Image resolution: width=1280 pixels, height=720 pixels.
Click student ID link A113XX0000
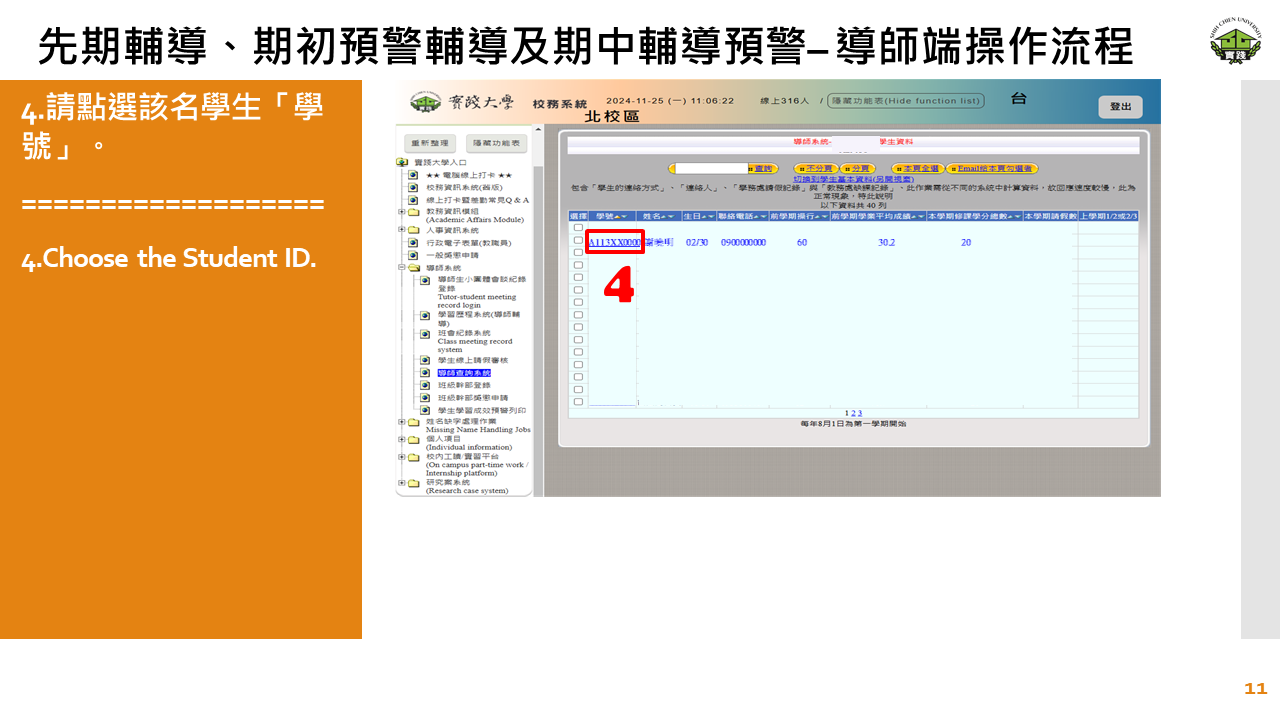coord(614,242)
